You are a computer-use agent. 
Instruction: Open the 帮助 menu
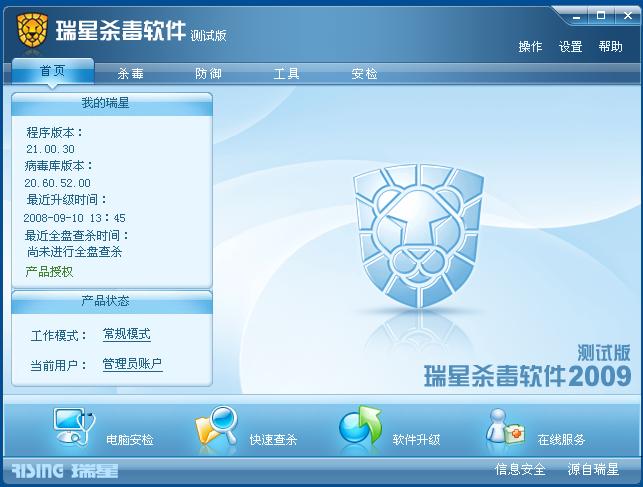[x=611, y=46]
